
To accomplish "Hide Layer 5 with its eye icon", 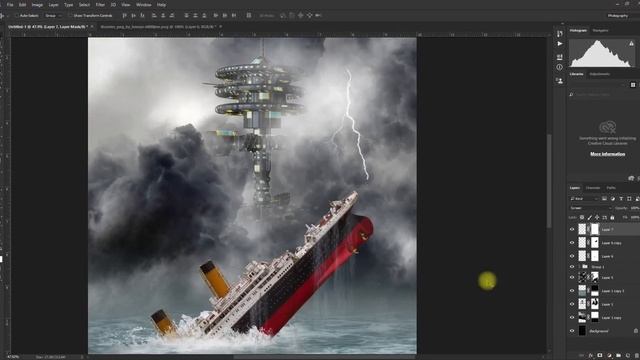I will [572, 278].
